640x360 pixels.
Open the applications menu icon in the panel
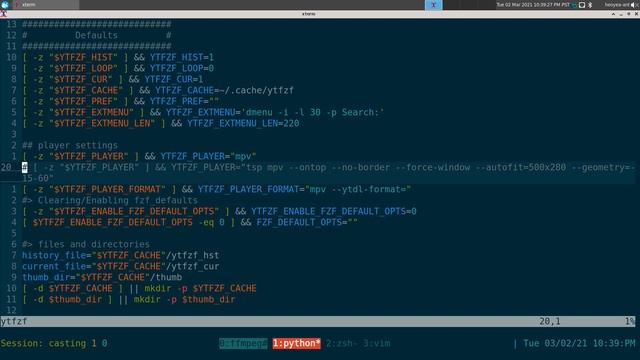pyautogui.click(x=5, y=4)
